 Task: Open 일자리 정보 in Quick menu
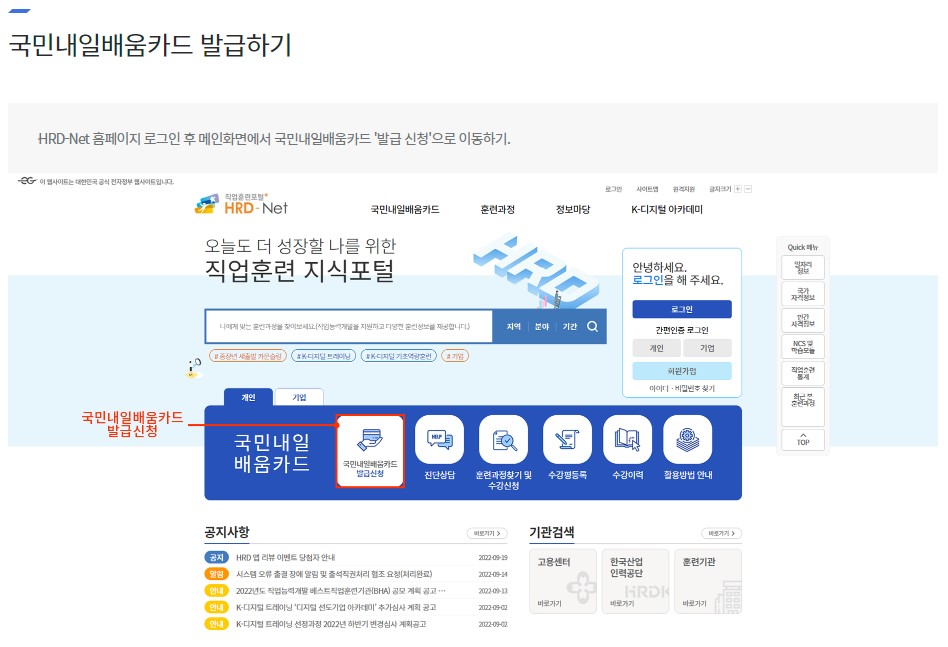pyautogui.click(x=803, y=267)
